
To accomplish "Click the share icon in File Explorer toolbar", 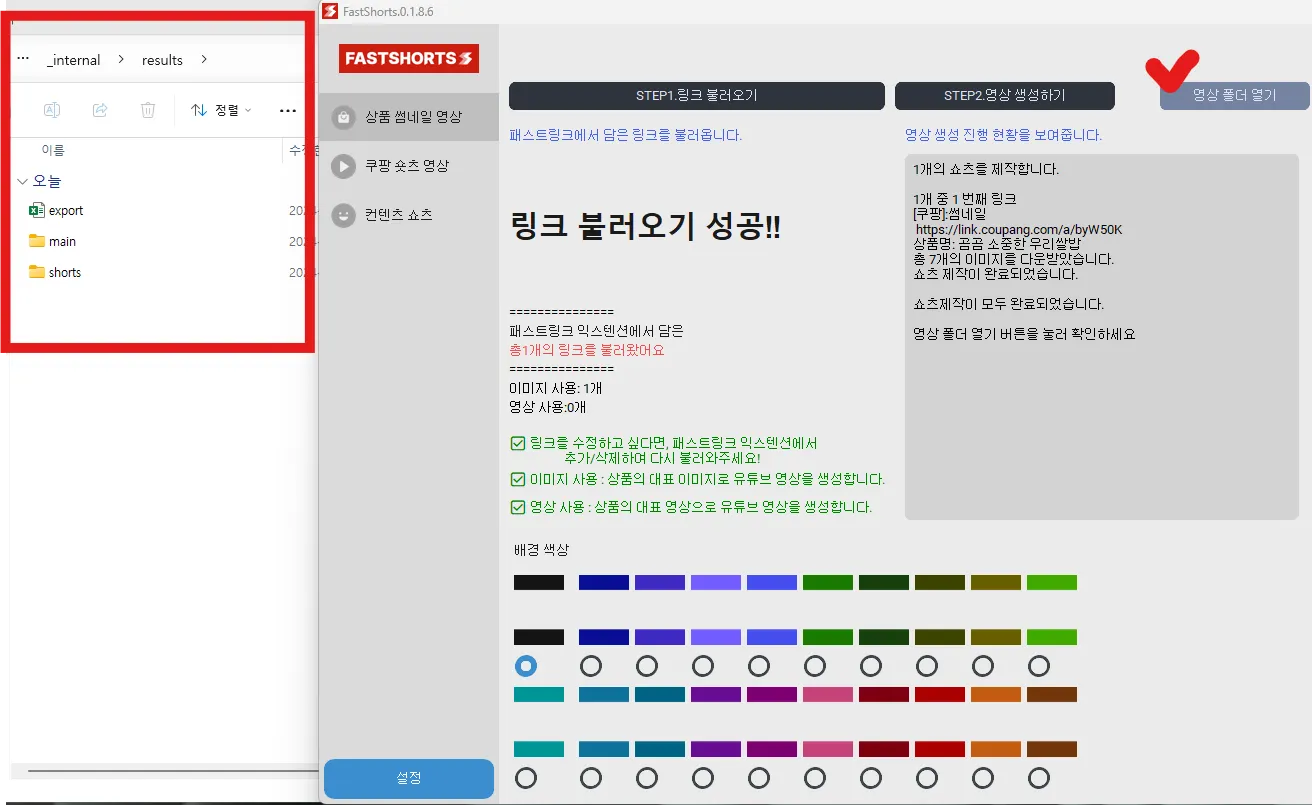I will point(100,110).
